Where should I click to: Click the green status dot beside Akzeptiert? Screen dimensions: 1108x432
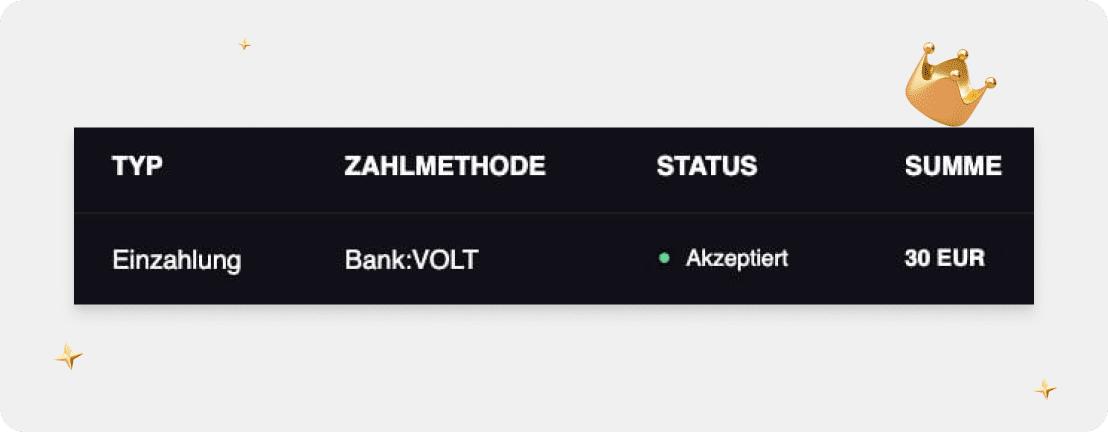[x=663, y=259]
